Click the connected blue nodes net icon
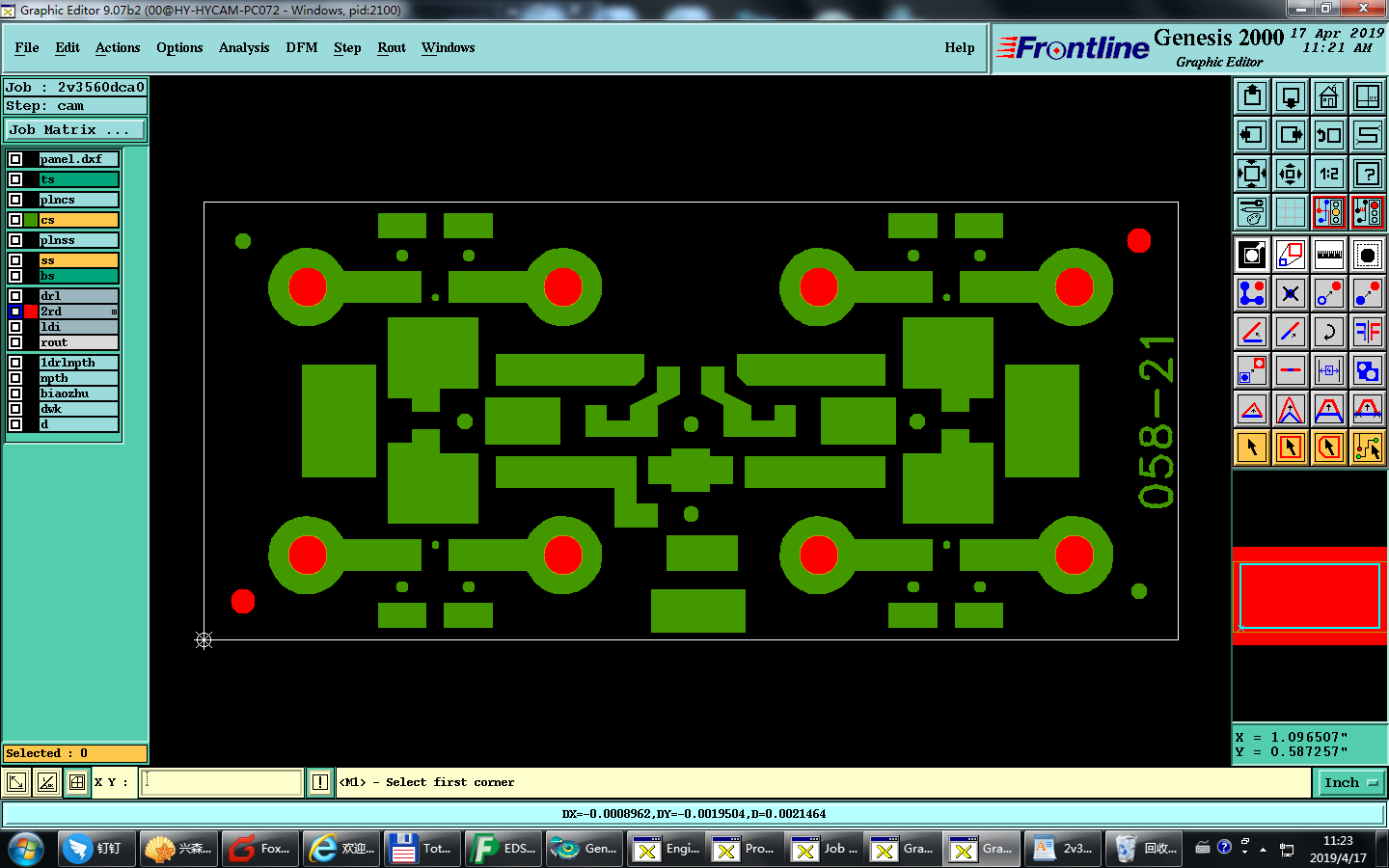1389x868 pixels. coord(1252,293)
